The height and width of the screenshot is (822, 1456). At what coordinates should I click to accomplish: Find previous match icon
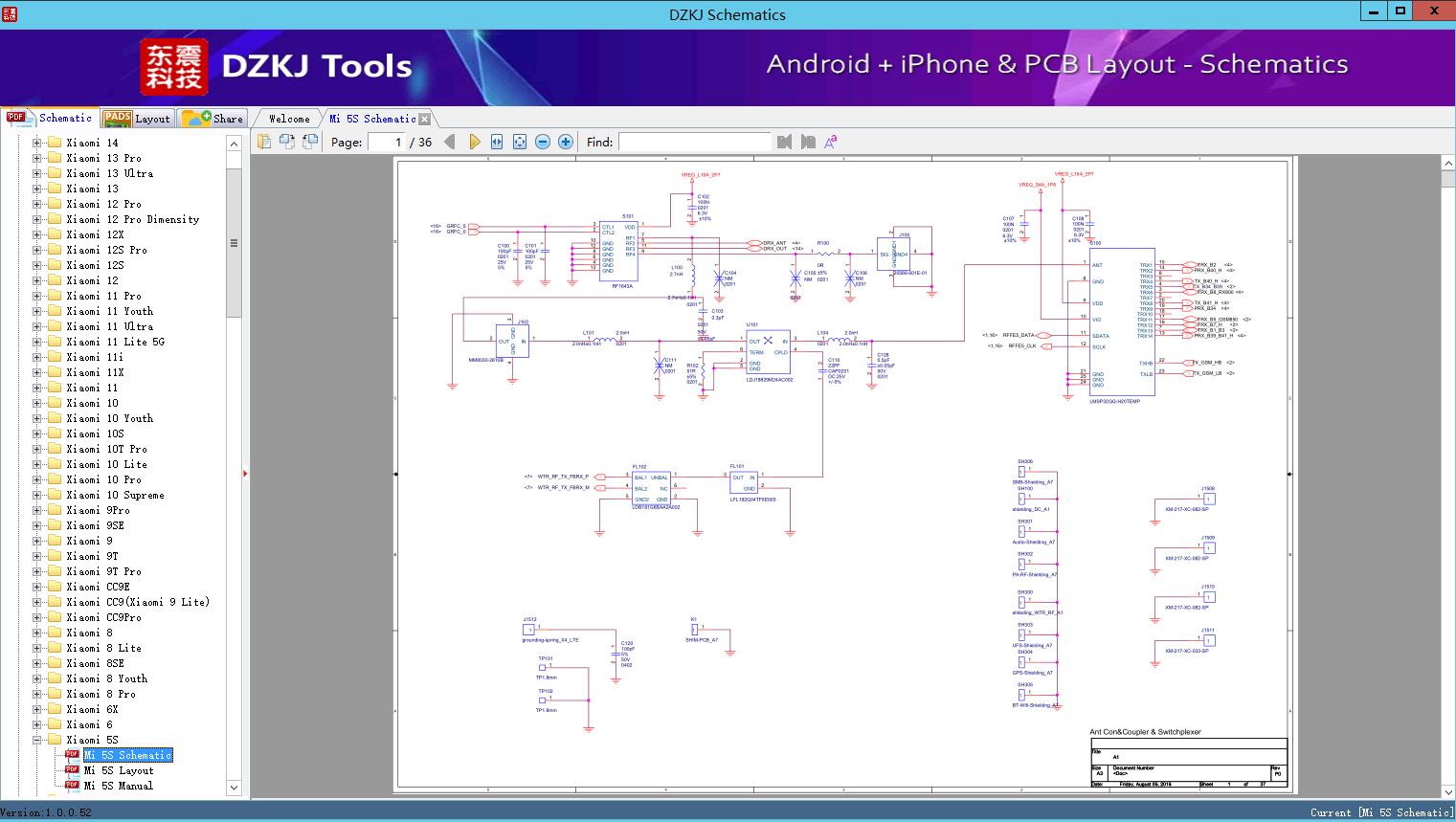coord(785,142)
